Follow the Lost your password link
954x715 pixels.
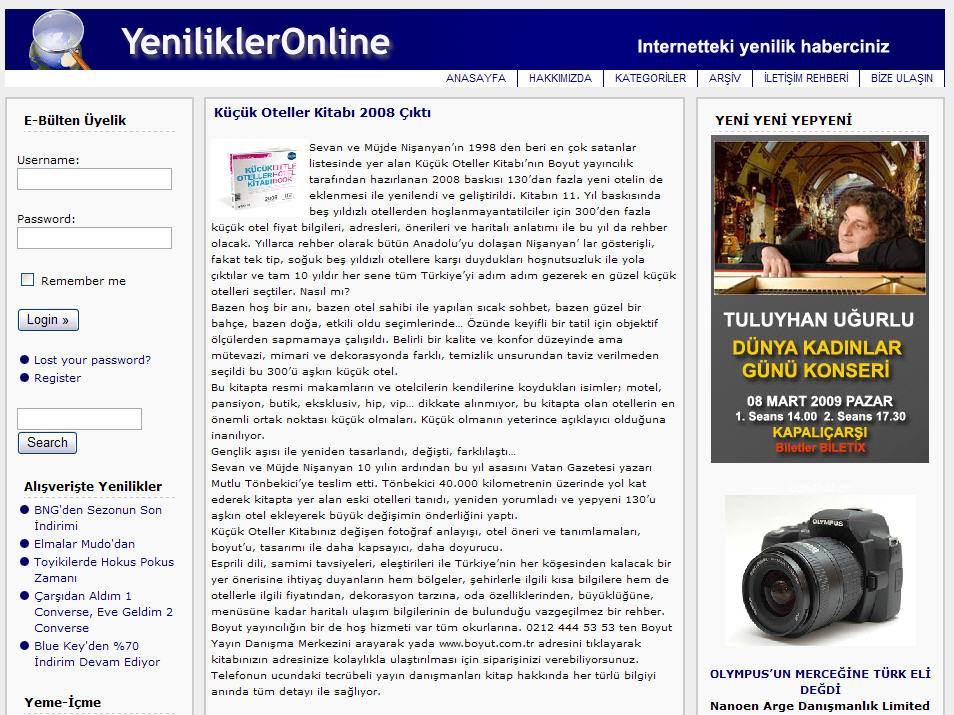point(92,360)
